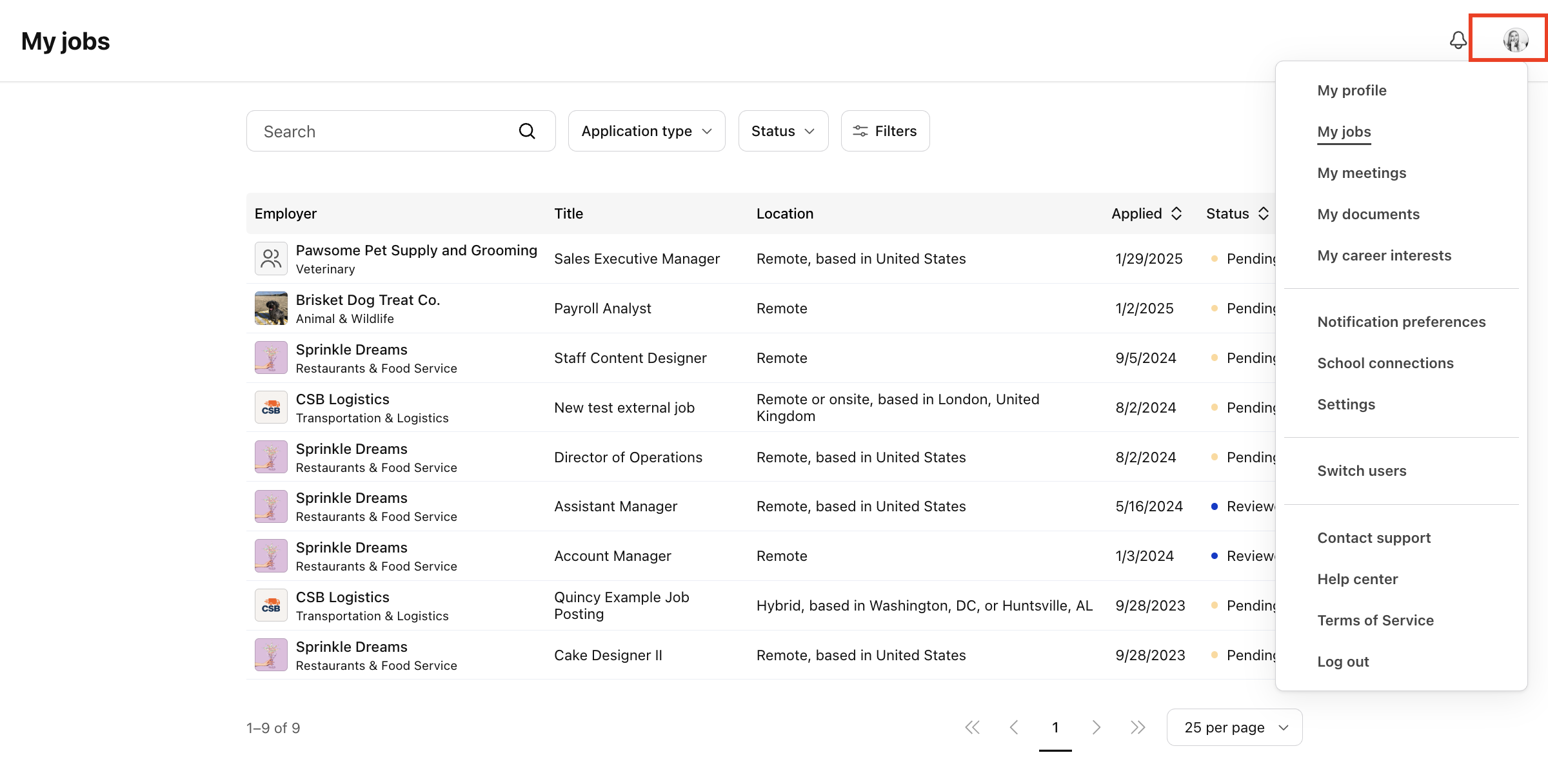Open the Assistant Manager job
This screenshot has width=1548, height=784.
point(615,507)
